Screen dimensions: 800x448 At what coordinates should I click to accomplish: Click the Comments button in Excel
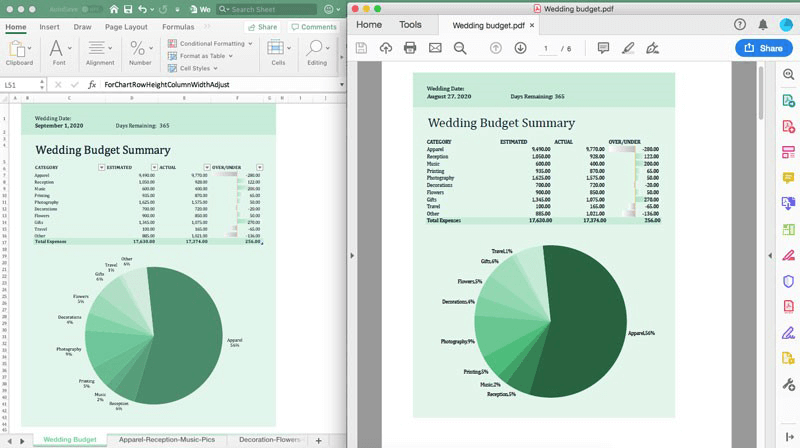click(x=314, y=27)
